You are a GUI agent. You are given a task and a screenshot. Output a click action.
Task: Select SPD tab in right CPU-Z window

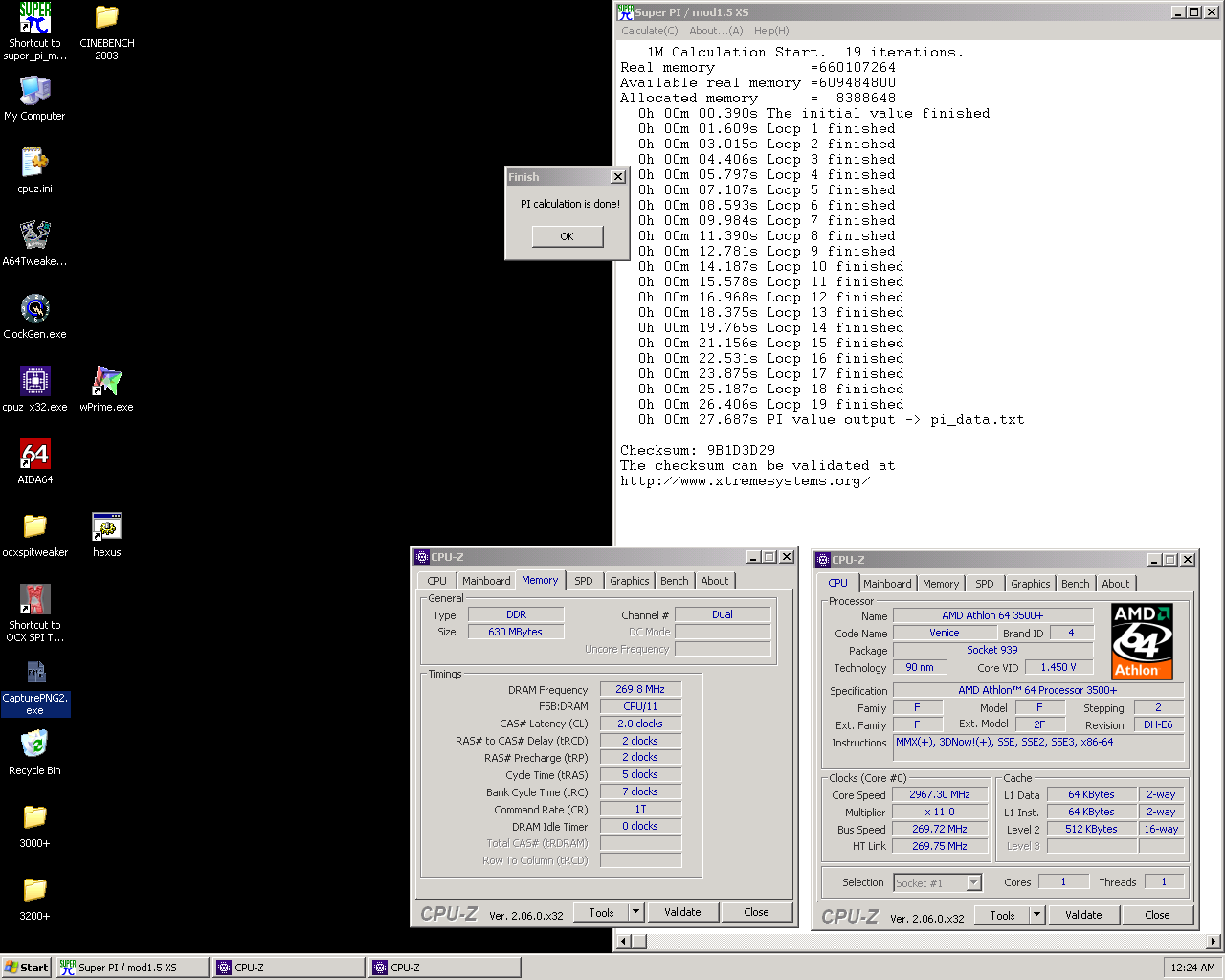pos(985,584)
